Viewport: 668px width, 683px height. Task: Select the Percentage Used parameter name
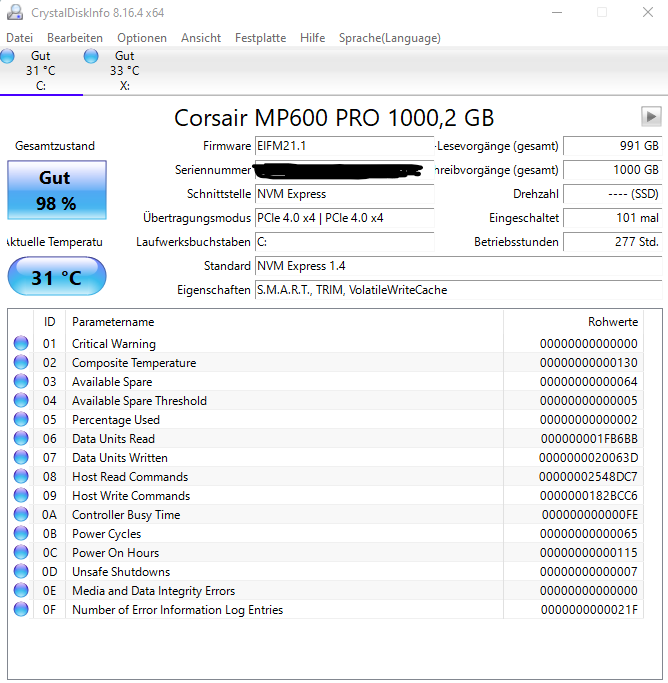[x=116, y=420]
